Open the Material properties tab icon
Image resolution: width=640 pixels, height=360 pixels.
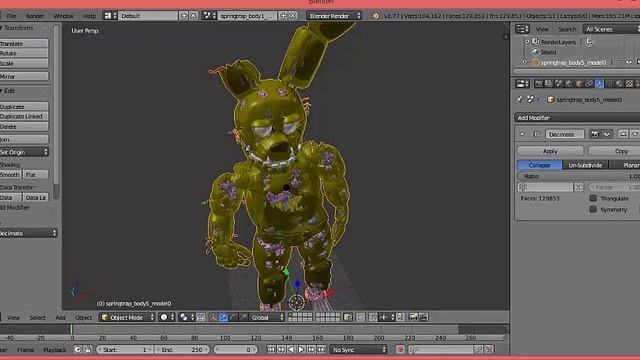coord(619,84)
